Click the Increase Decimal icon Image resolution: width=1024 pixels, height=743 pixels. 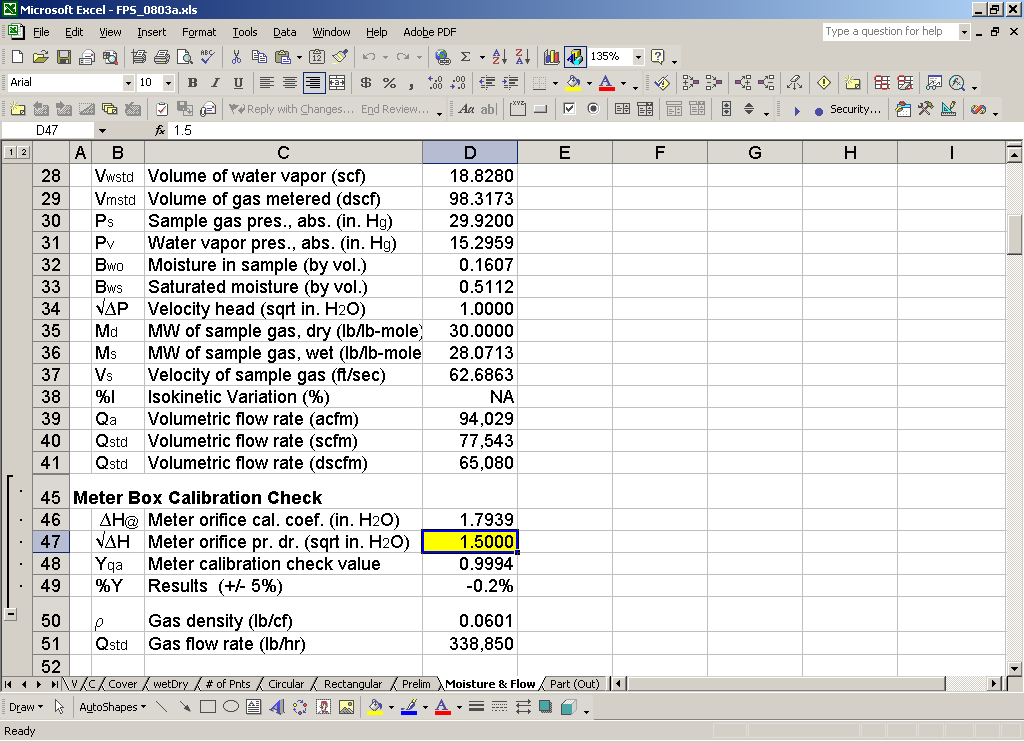point(435,83)
